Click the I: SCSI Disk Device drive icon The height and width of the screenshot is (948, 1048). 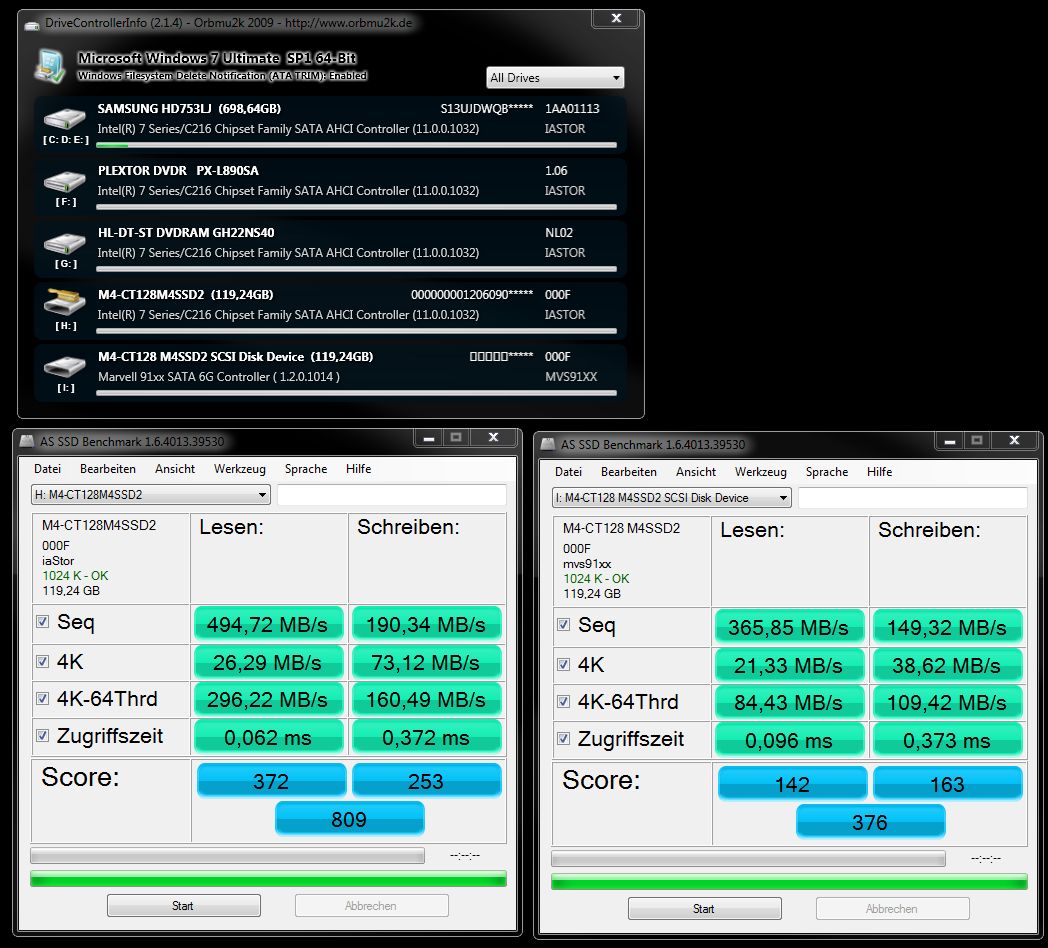64,366
